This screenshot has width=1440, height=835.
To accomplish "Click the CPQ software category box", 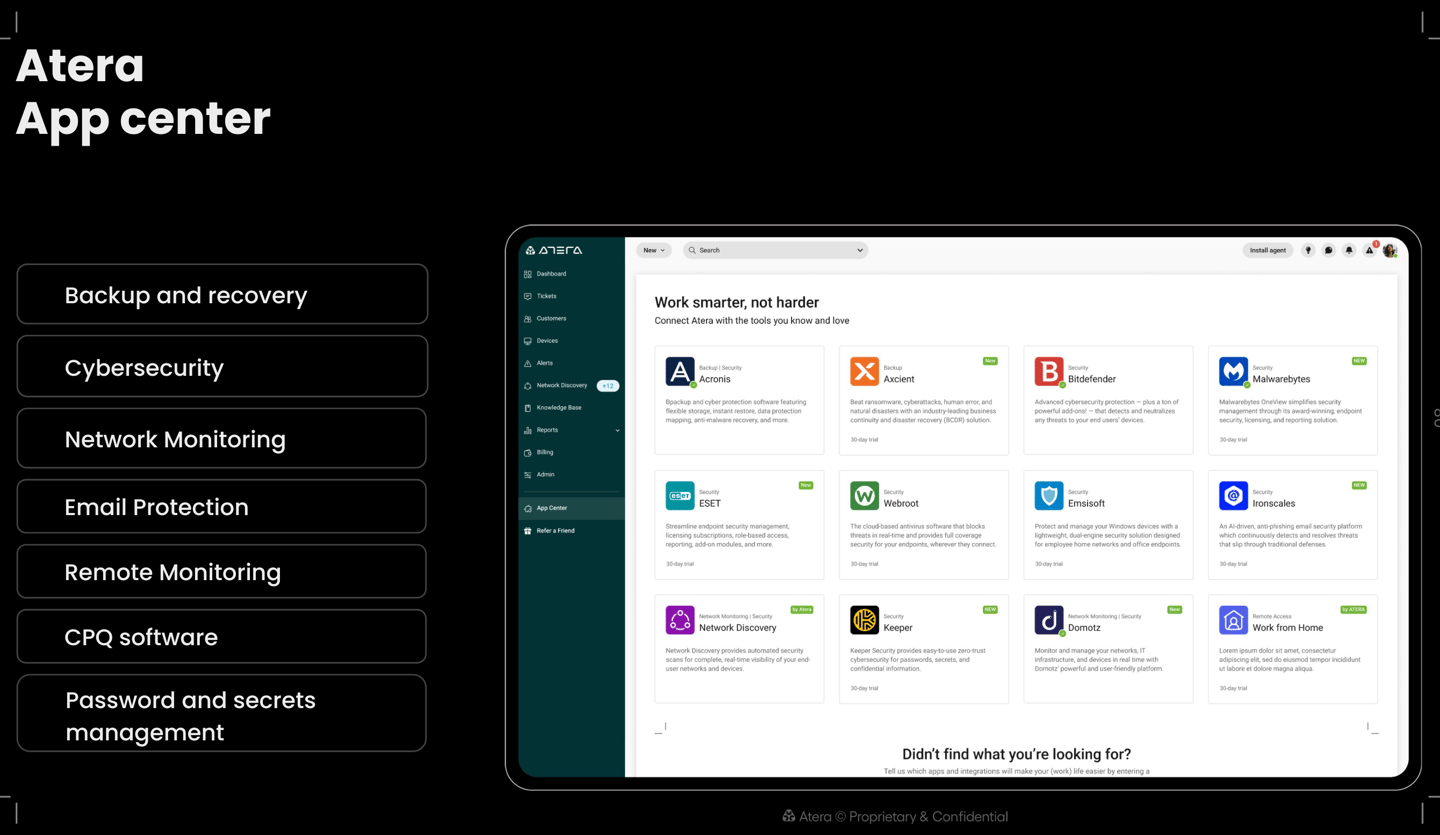I will tap(222, 636).
